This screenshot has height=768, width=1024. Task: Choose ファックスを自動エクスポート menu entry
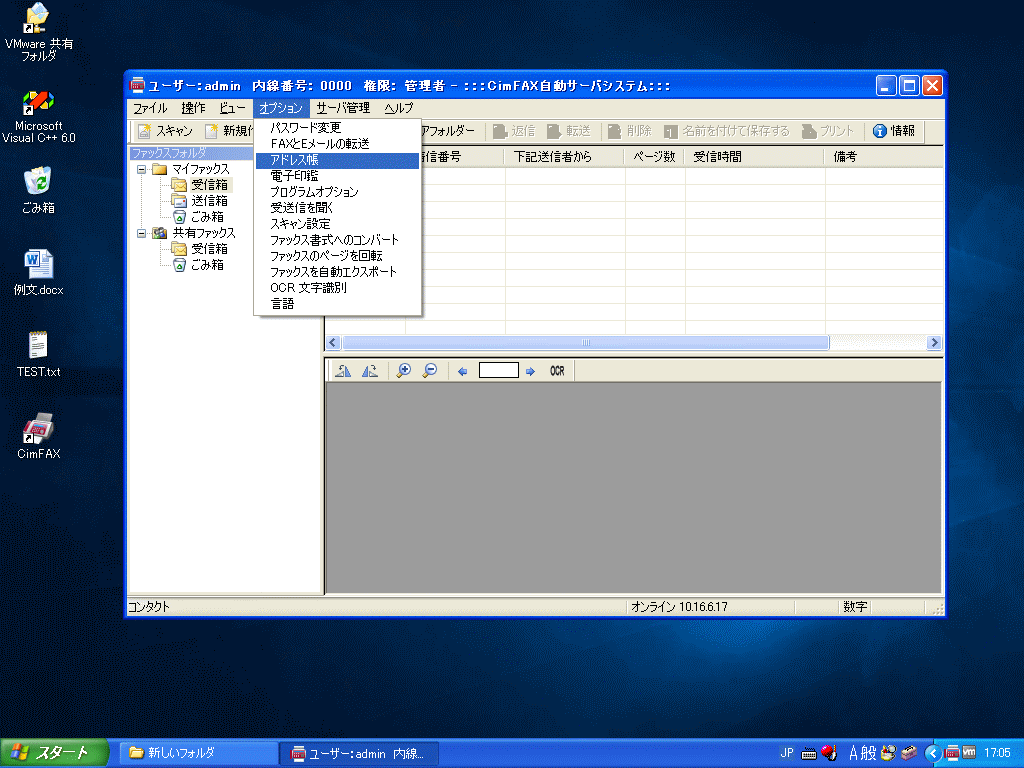pos(337,272)
